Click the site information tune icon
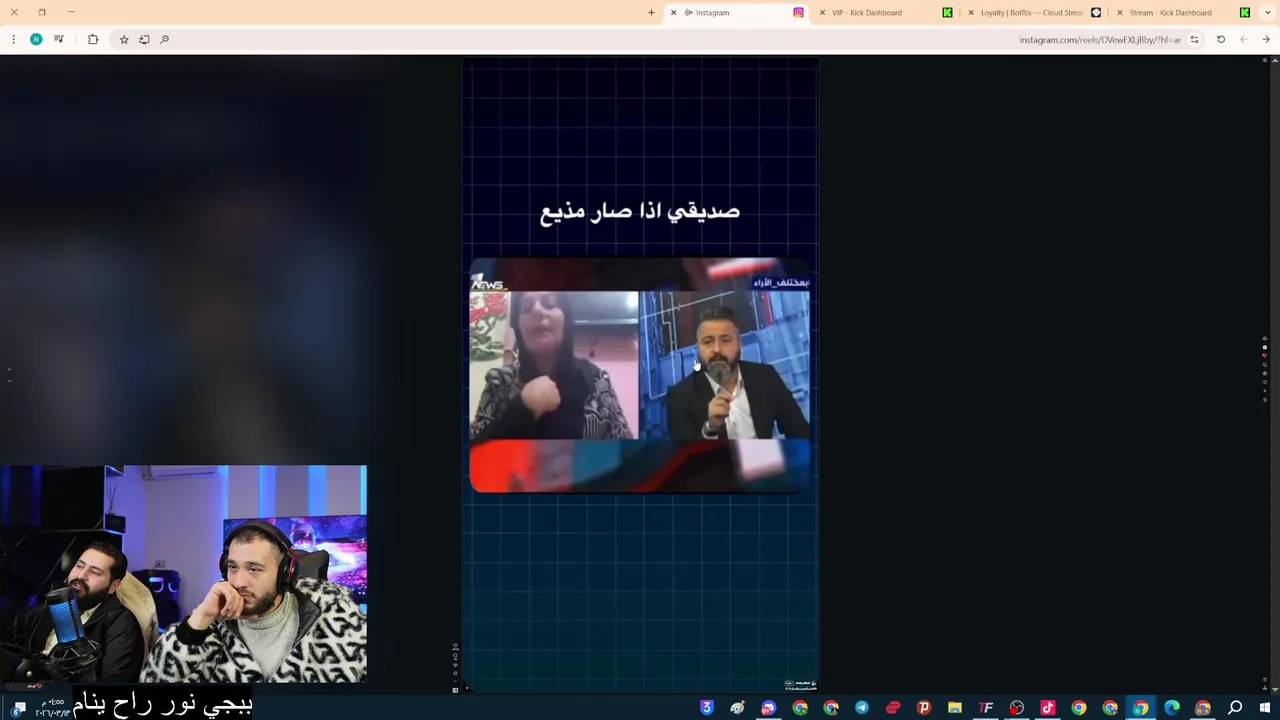 (x=1194, y=39)
